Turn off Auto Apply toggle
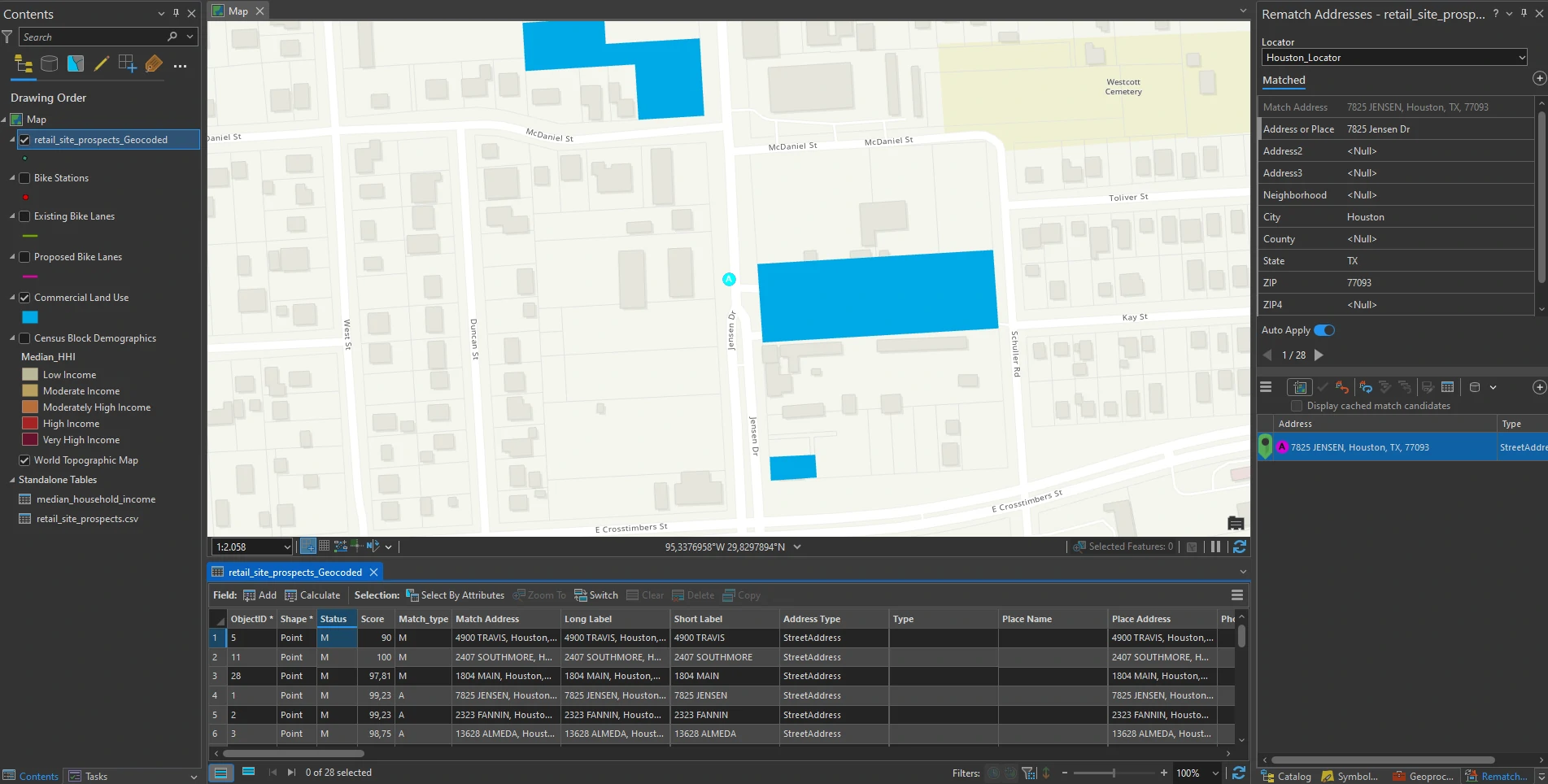The height and width of the screenshot is (784, 1548). 1324,330
